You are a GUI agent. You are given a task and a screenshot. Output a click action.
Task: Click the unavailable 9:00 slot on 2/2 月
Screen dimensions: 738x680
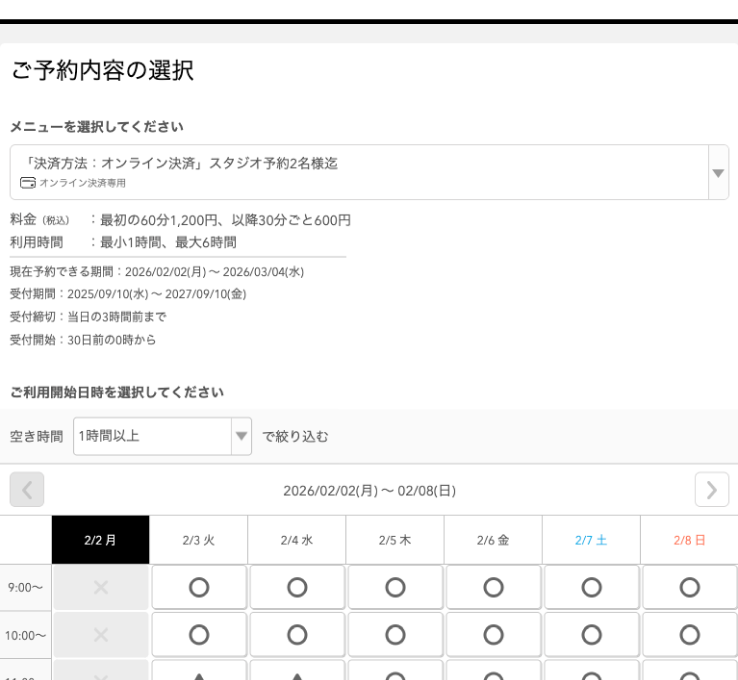tap(101, 587)
